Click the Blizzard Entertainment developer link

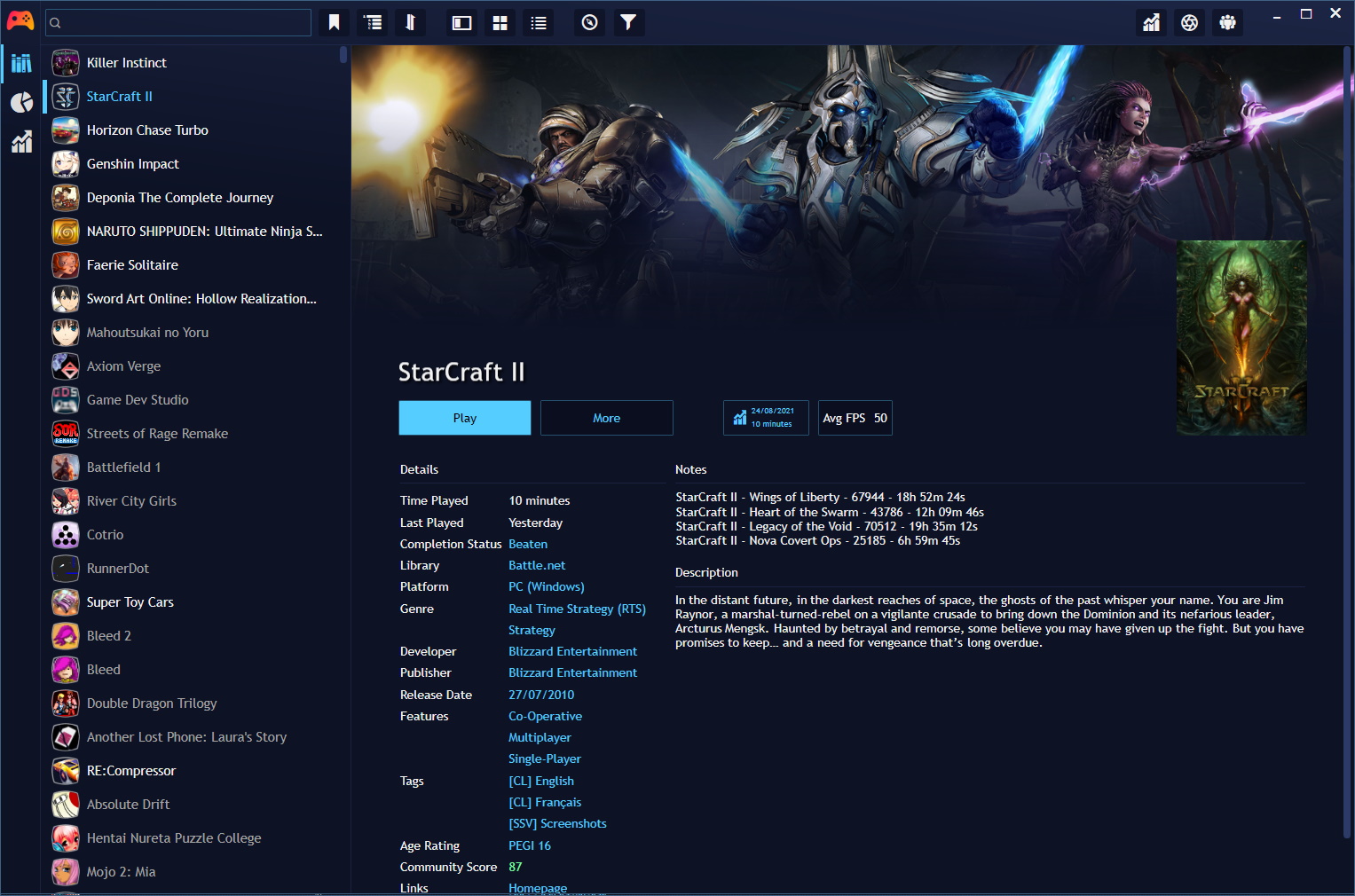[x=572, y=651]
